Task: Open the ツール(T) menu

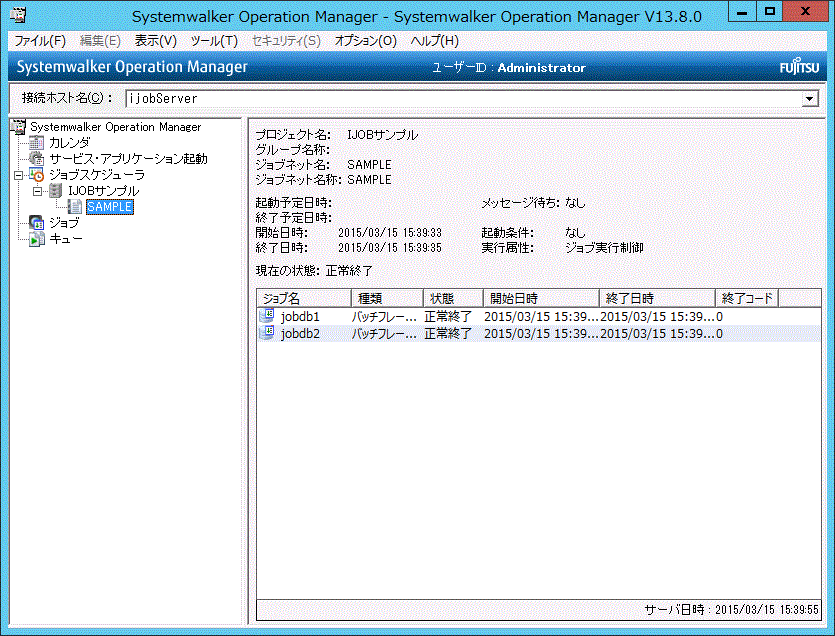Action: (214, 41)
